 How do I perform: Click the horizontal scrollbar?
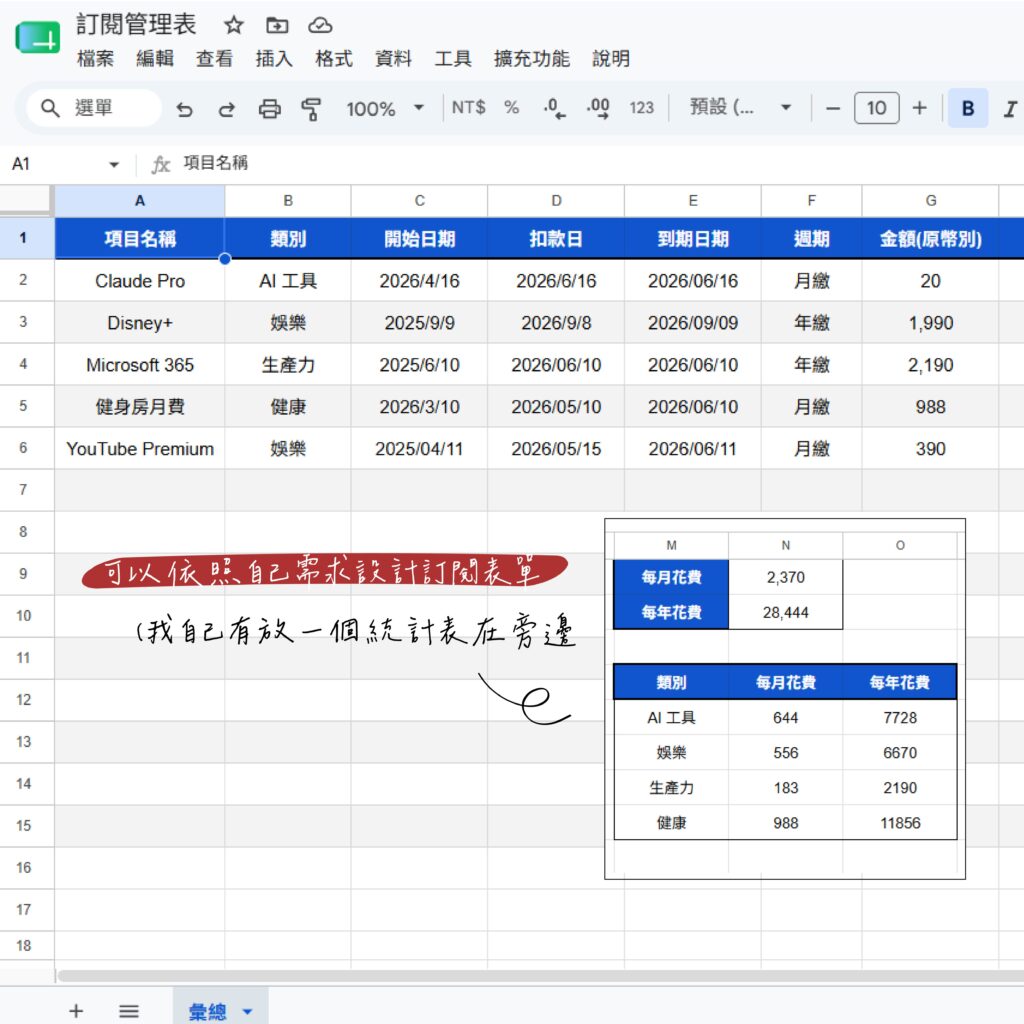click(x=541, y=976)
